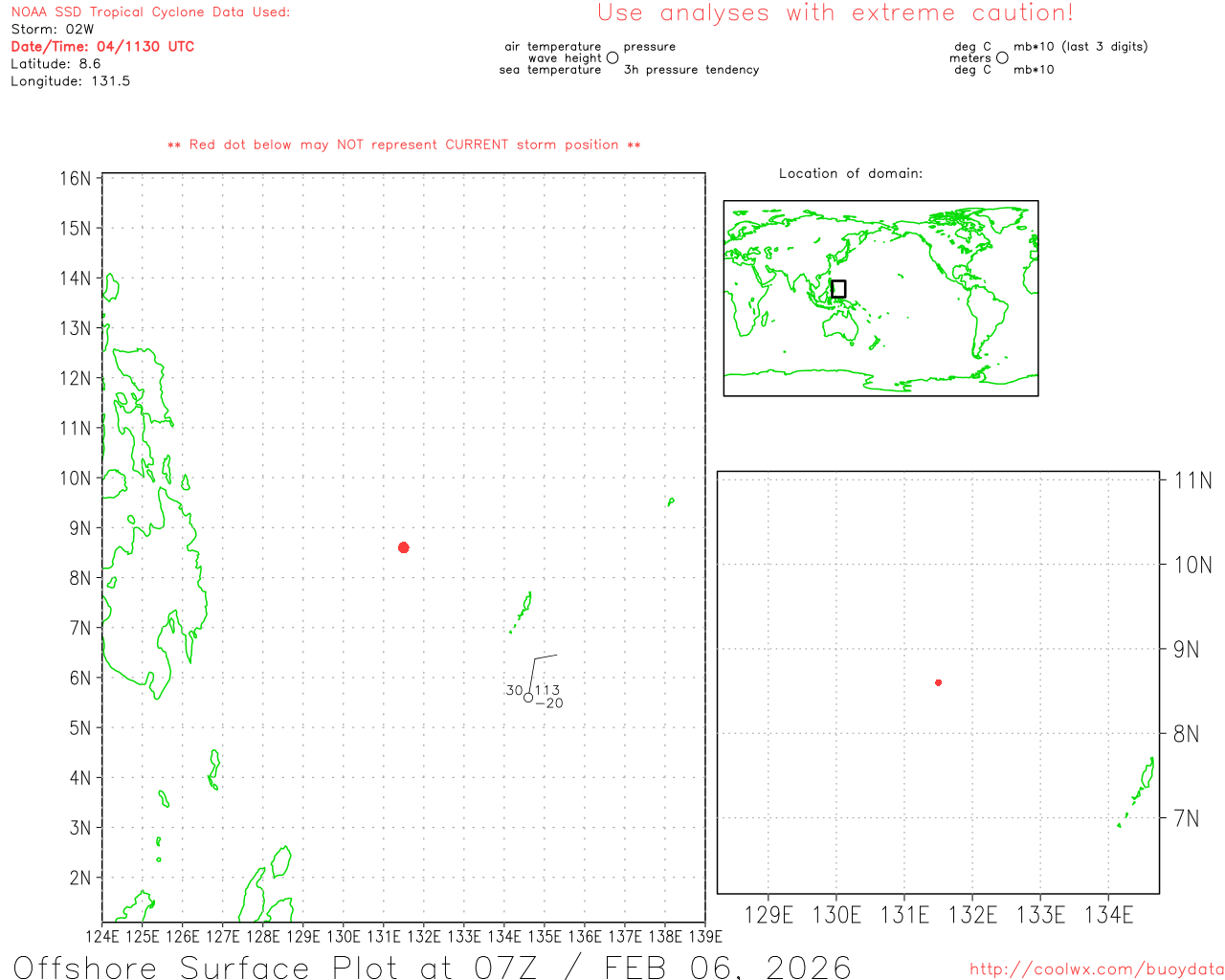The height and width of the screenshot is (980, 1225).
Task: Click the "137E" longitude axis label
Action: (625, 936)
